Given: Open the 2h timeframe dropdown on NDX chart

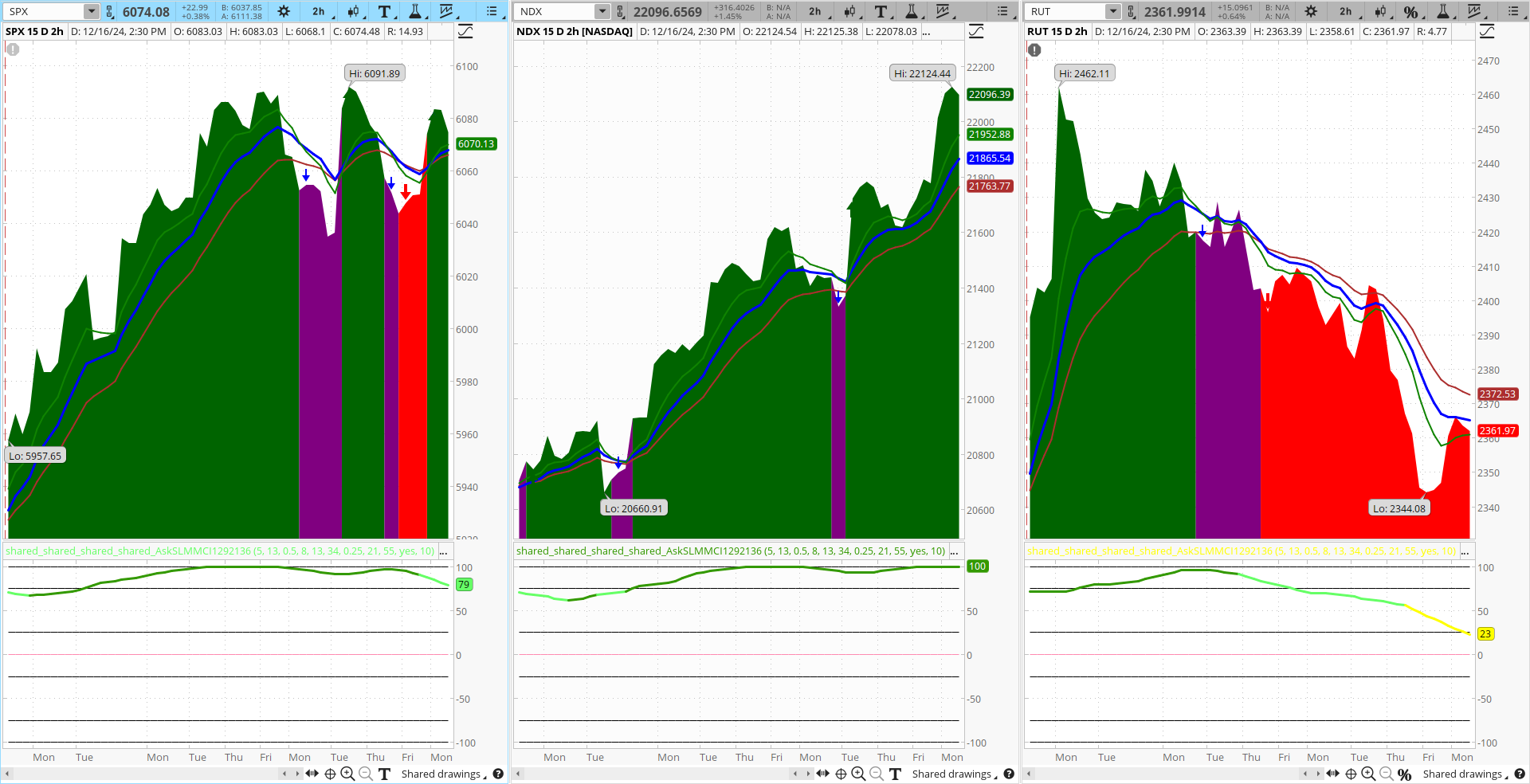Looking at the screenshot, I should coord(816,11).
